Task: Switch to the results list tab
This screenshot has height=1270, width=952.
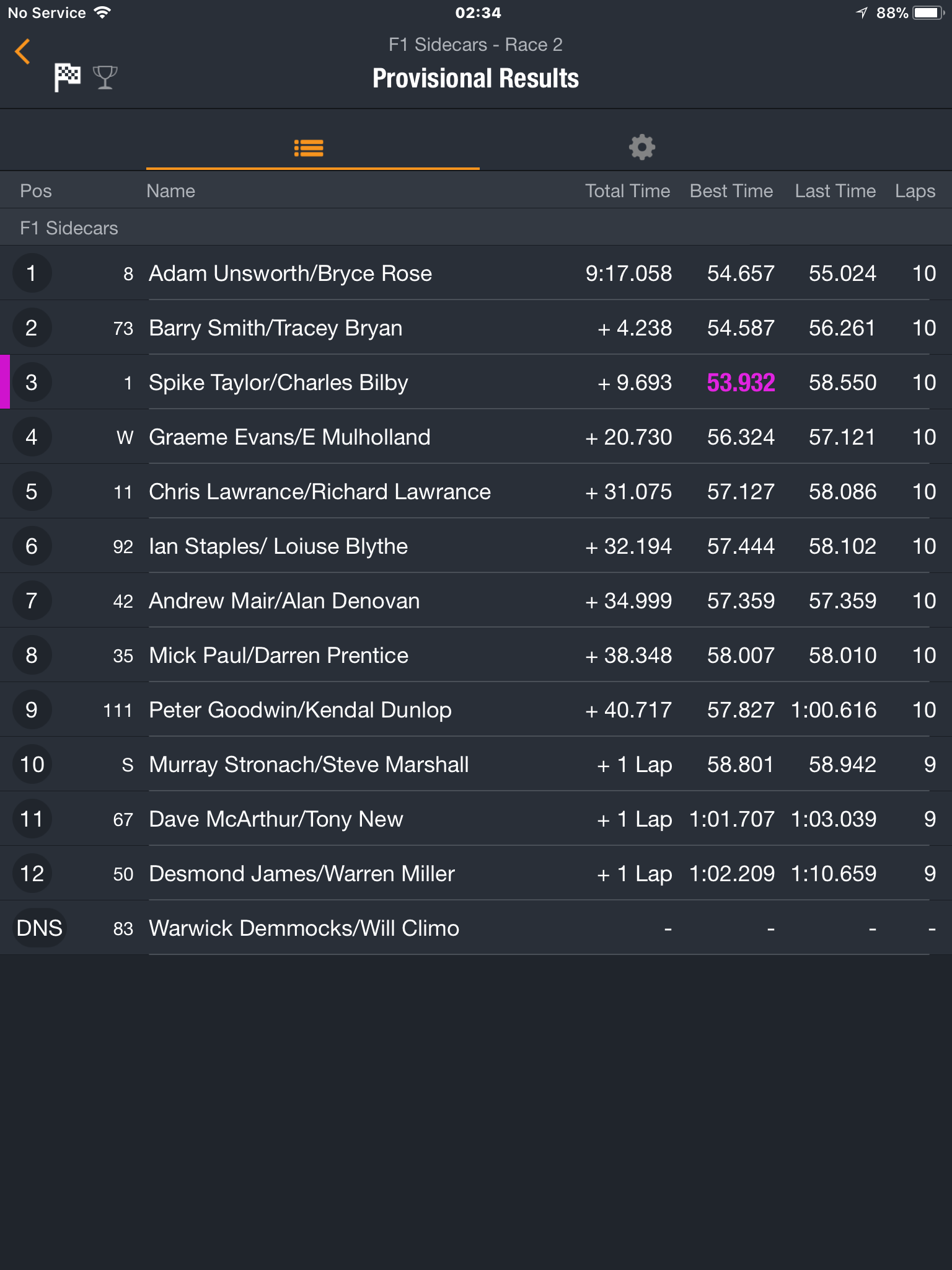Action: (309, 148)
